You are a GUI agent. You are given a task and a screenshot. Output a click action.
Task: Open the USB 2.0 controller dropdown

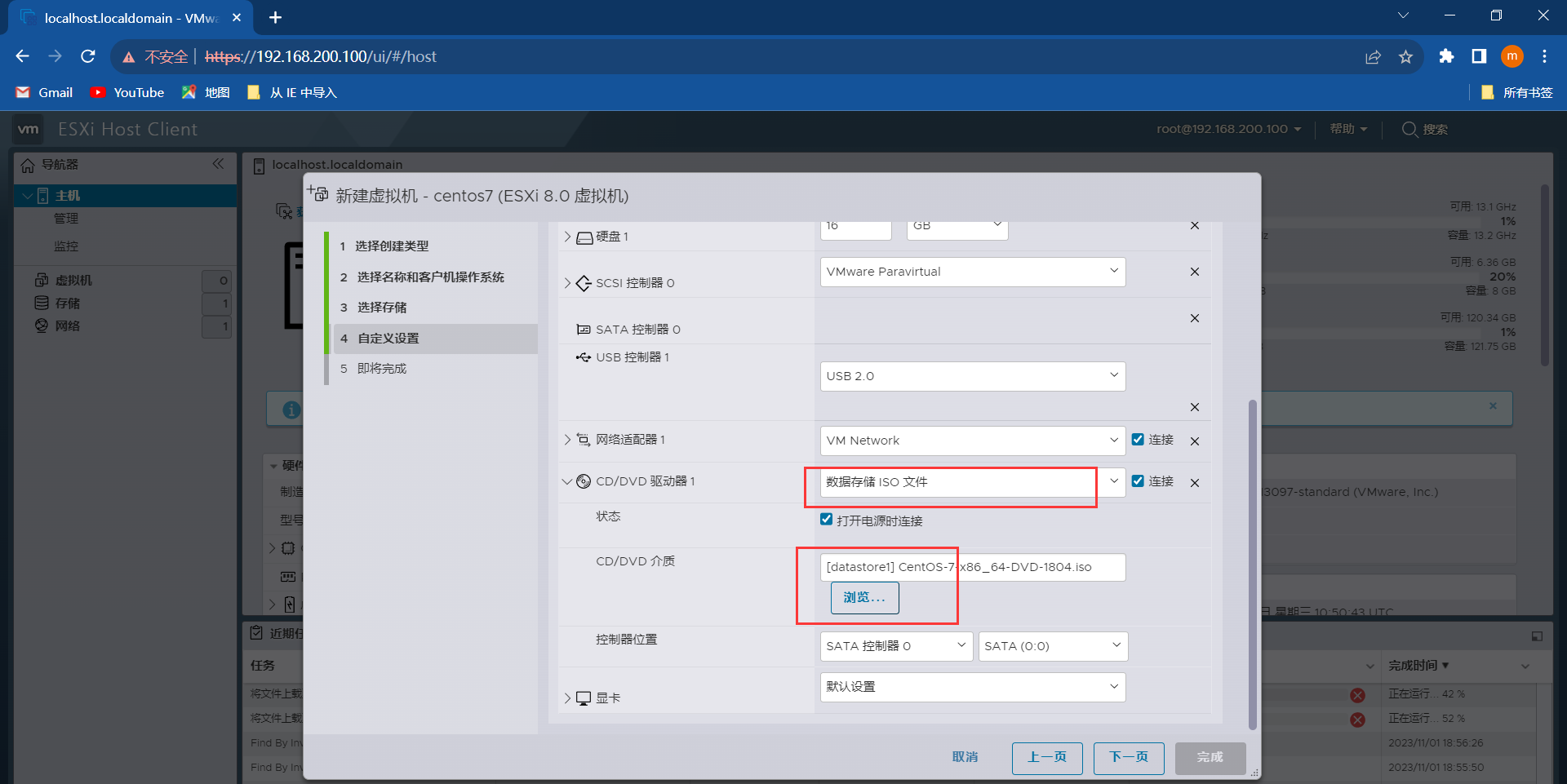[973, 376]
